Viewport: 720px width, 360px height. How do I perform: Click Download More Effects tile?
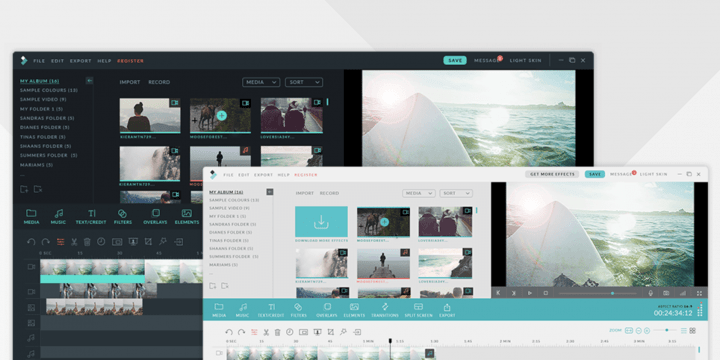pyautogui.click(x=321, y=222)
